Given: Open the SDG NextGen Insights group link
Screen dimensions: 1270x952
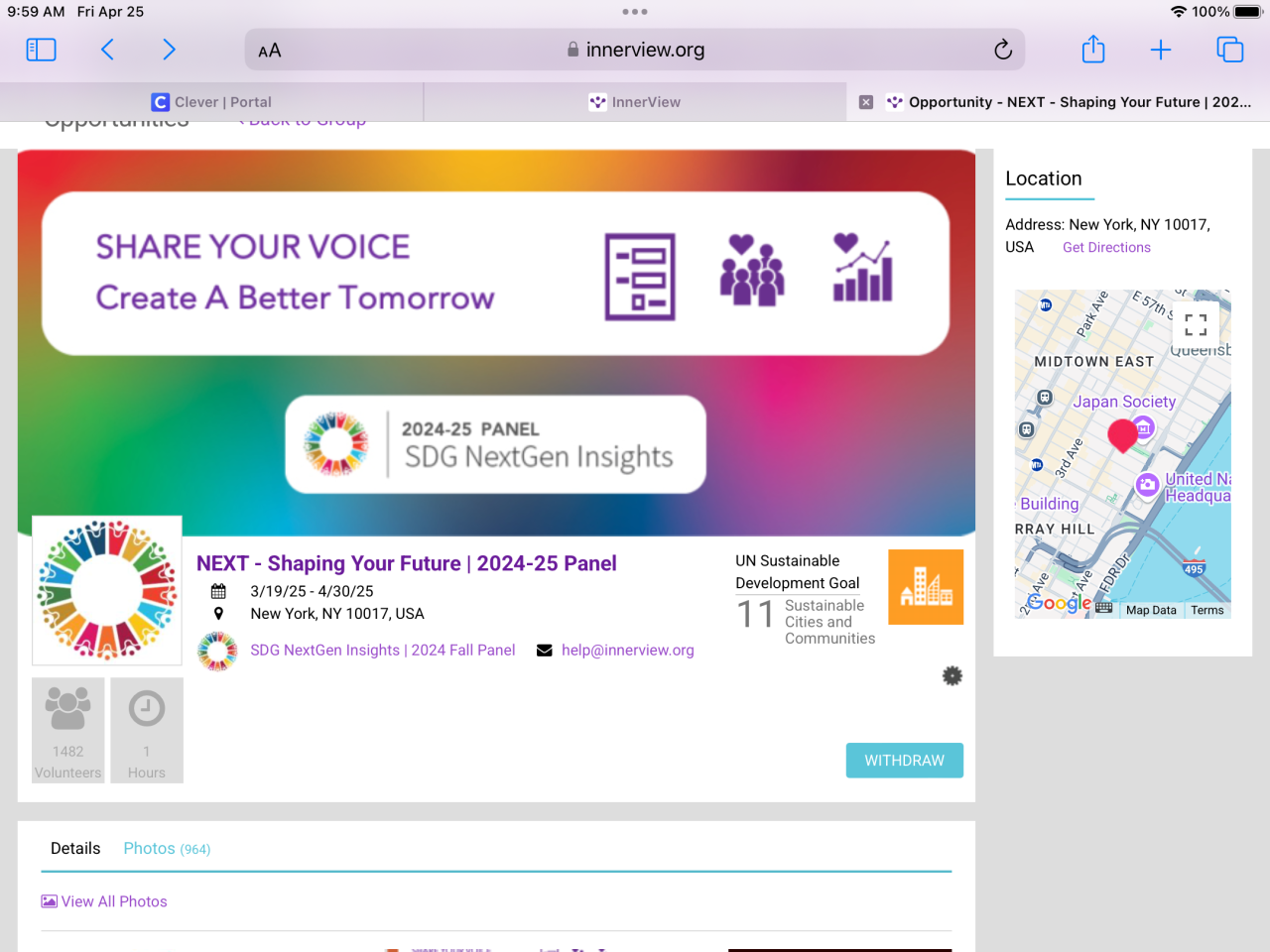Looking at the screenshot, I should pyautogui.click(x=383, y=651).
